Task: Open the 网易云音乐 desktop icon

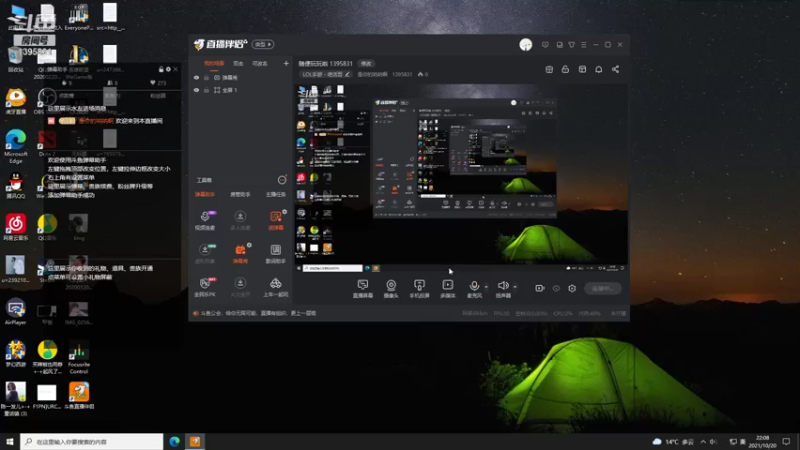Action: tap(16, 227)
